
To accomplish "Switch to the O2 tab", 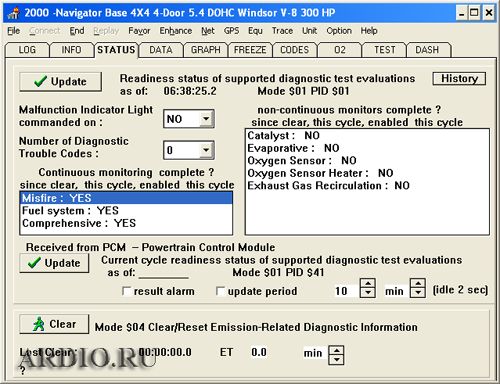I will 340,50.
